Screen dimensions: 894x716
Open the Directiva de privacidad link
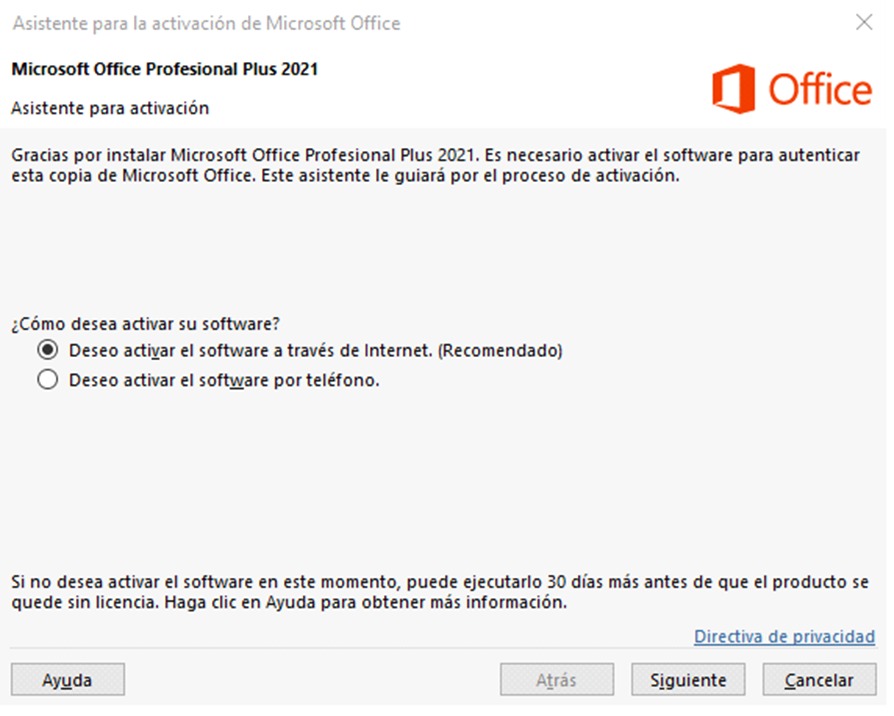coord(784,636)
